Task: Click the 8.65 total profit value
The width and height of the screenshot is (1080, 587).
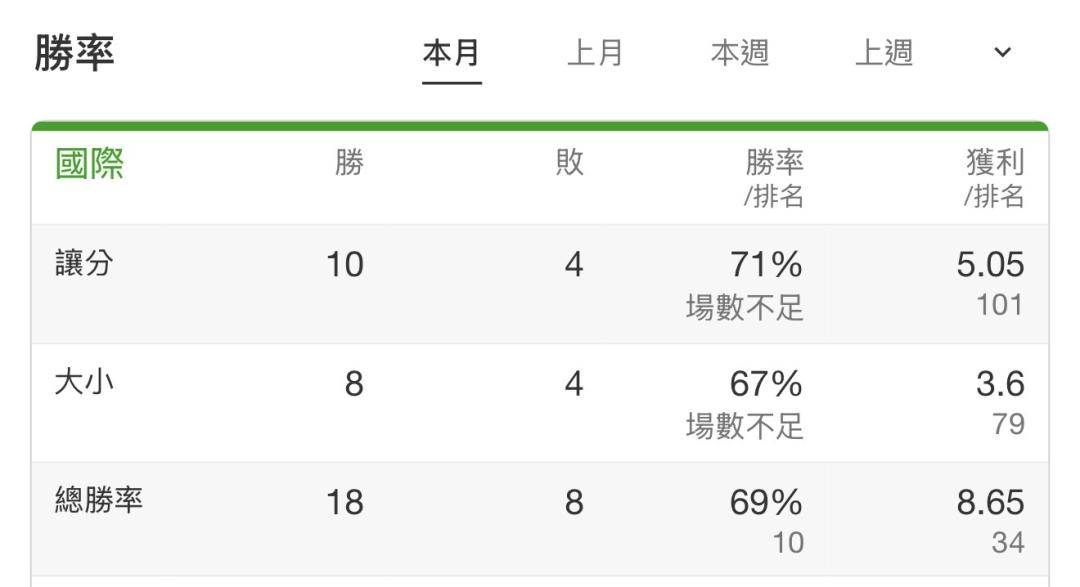Action: tap(990, 502)
